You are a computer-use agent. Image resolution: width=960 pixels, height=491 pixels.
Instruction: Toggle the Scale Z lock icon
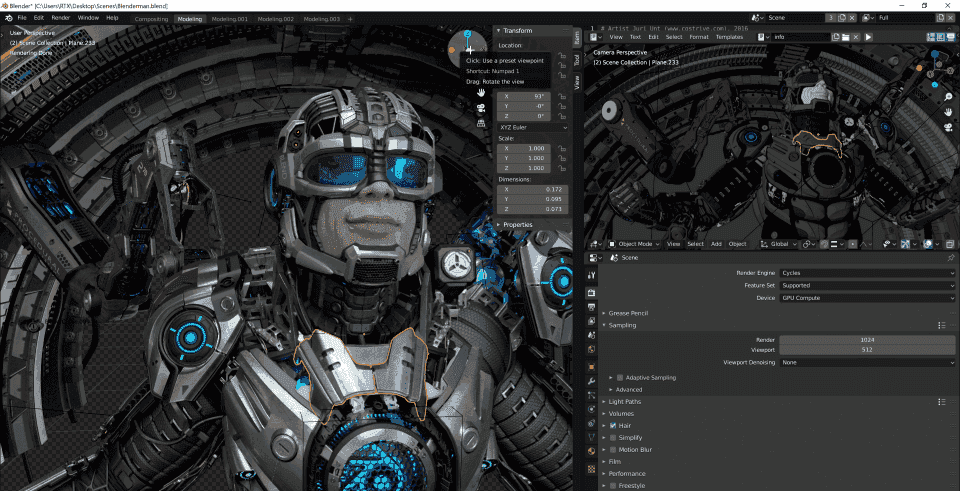pos(561,168)
